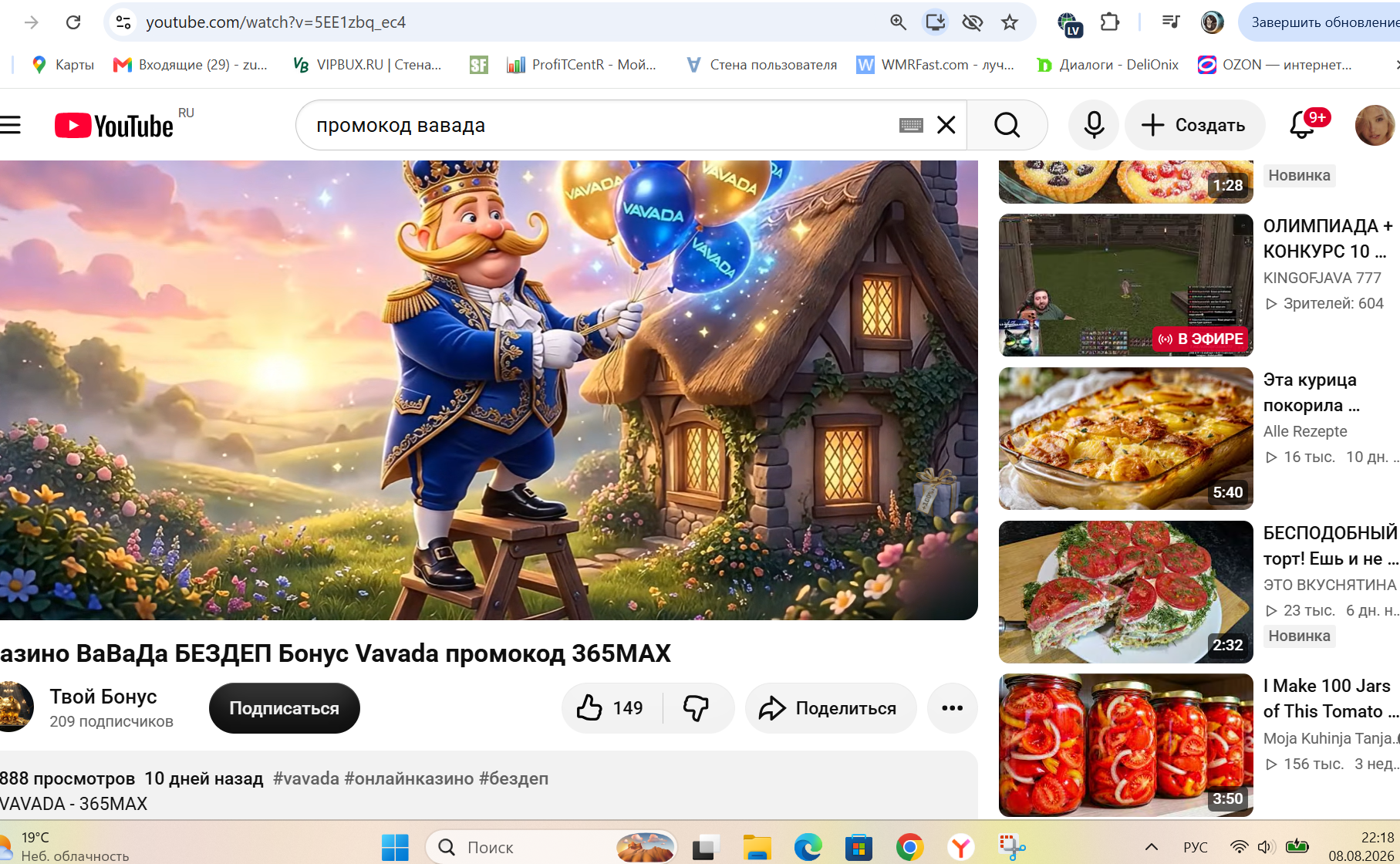Open the Входящие (29) Gmail bookmark
This screenshot has width=1400, height=864.
tap(191, 65)
